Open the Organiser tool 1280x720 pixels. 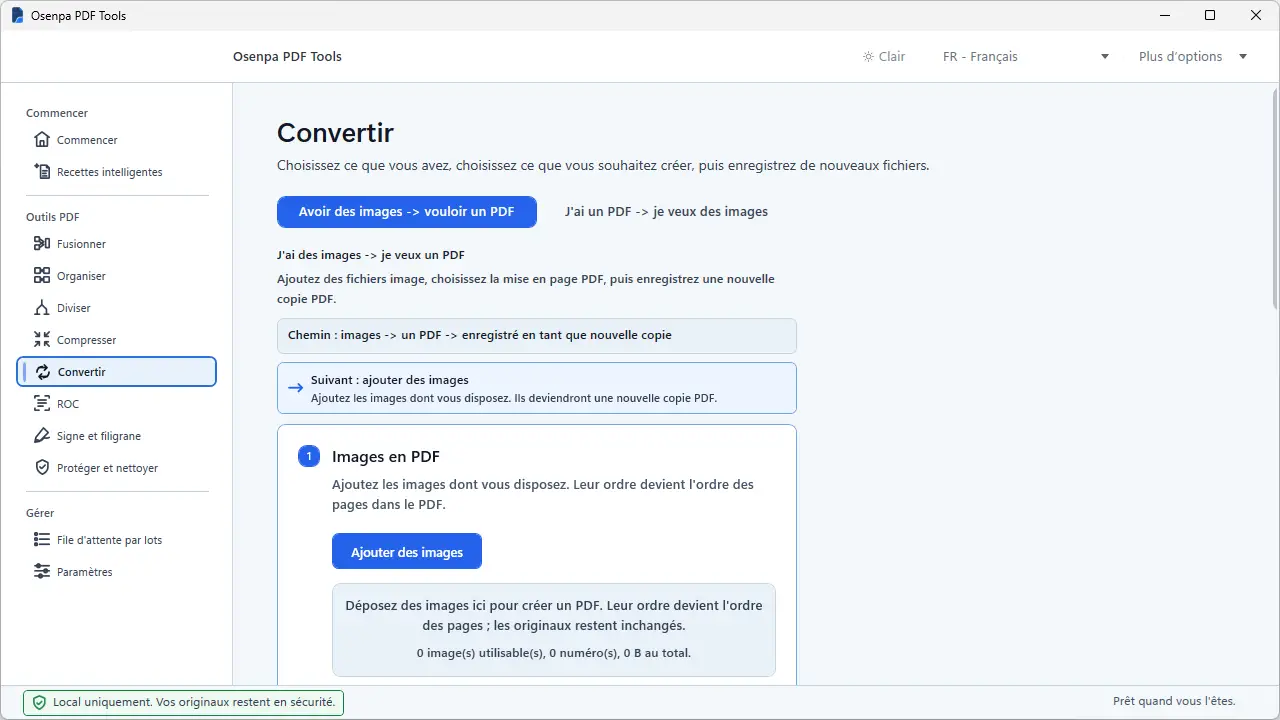pyautogui.click(x=117, y=276)
